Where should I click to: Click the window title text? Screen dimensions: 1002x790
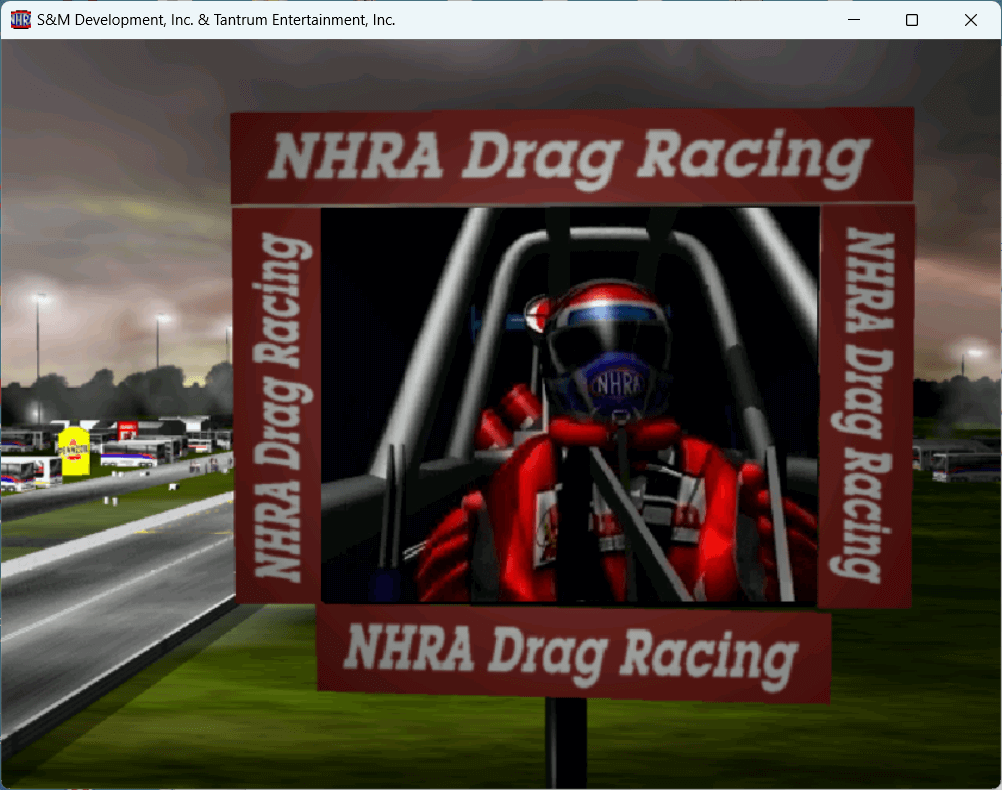(216, 20)
